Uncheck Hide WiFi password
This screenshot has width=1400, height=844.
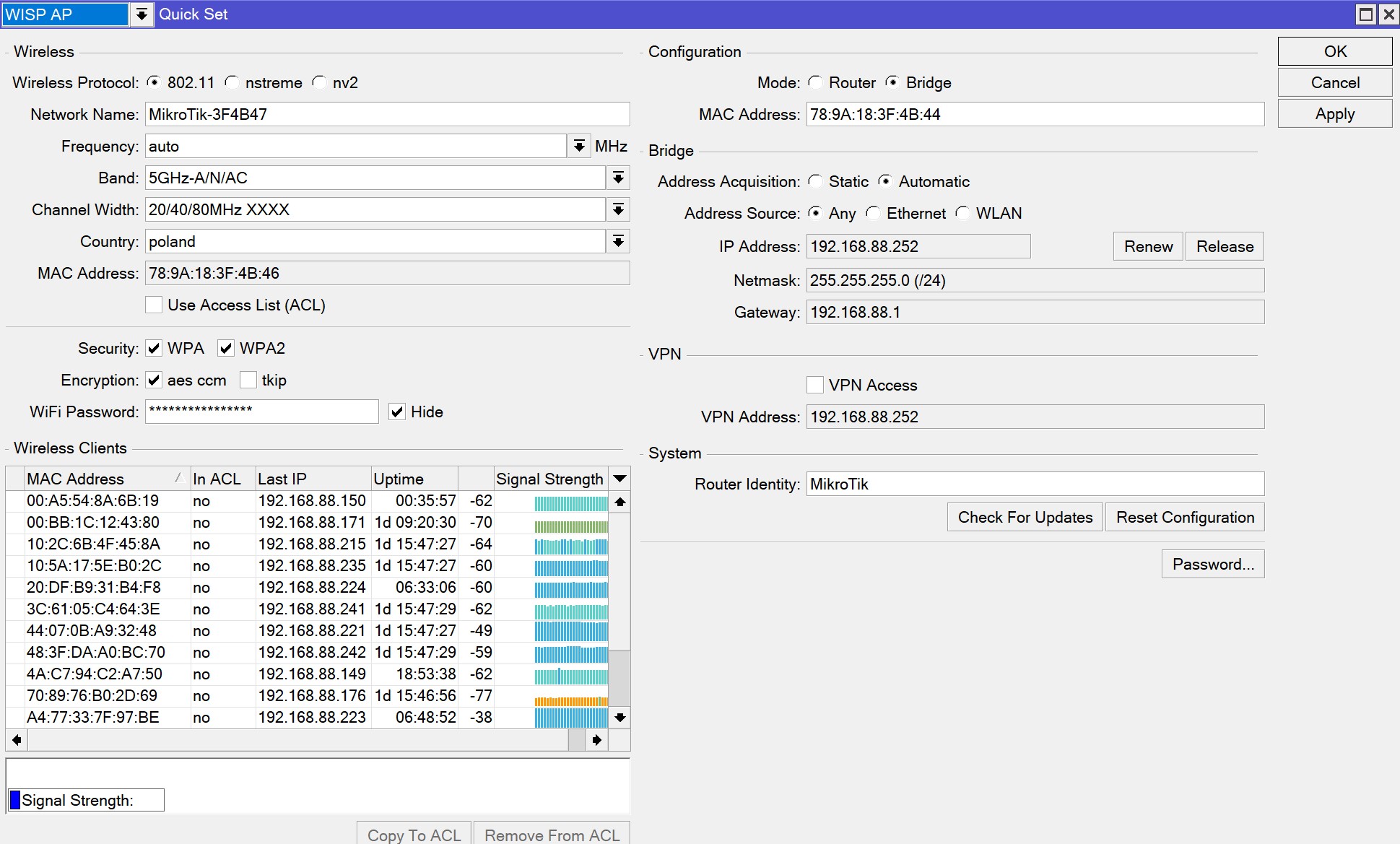click(x=397, y=412)
